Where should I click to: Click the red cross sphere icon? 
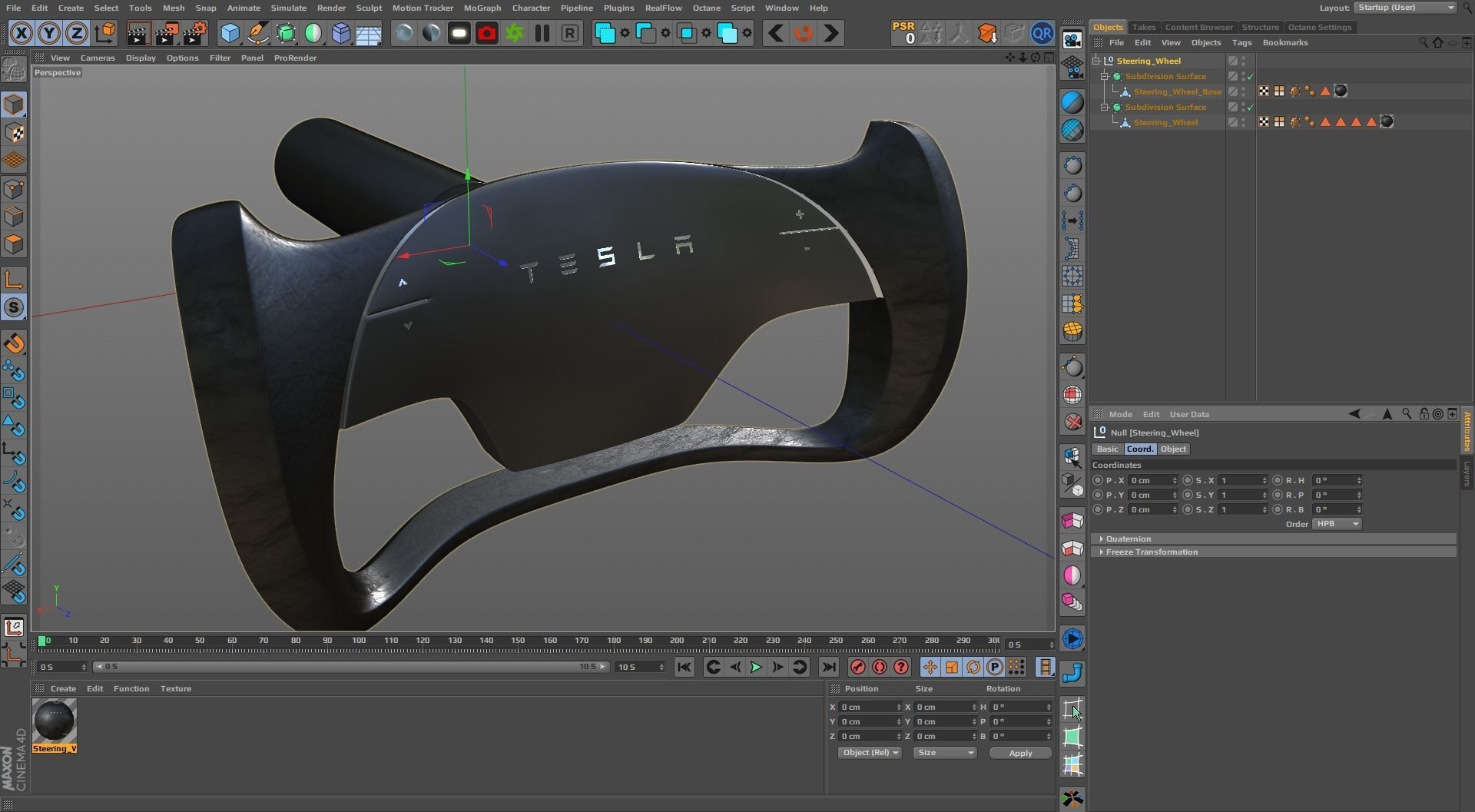click(x=1072, y=423)
